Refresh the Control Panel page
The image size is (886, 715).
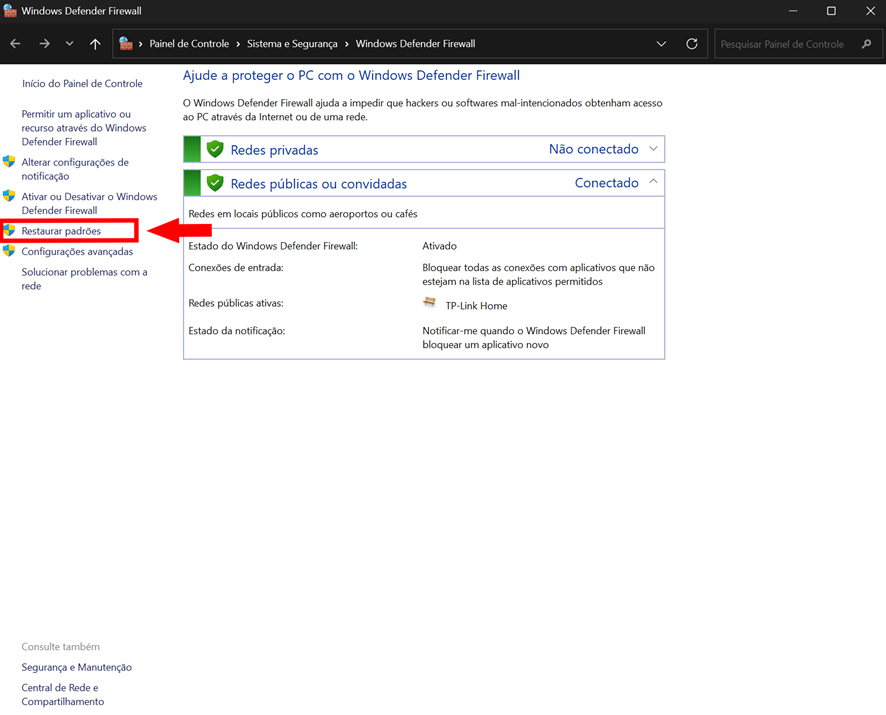[692, 44]
